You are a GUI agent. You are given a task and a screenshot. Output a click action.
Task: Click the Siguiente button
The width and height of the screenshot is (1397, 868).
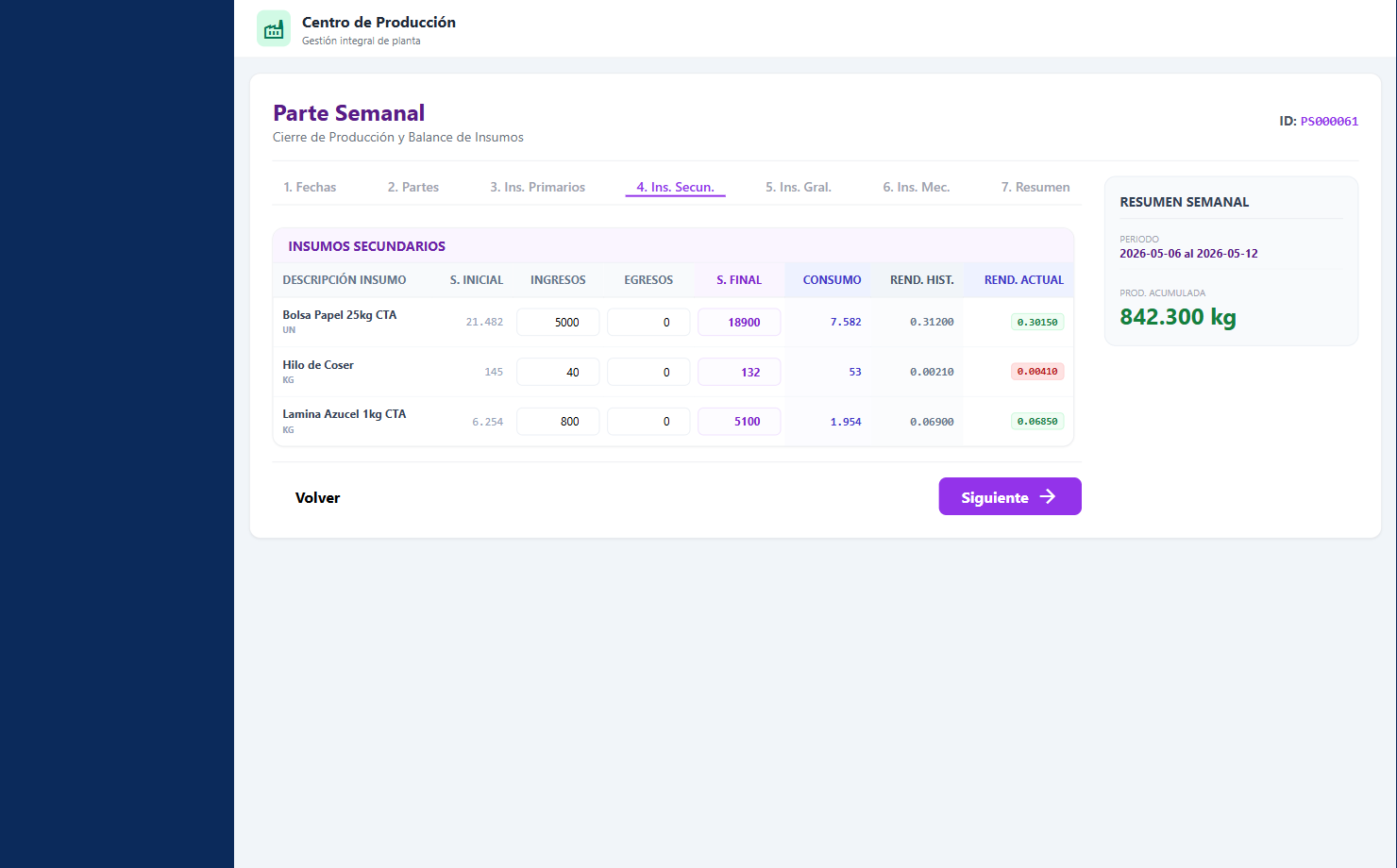pos(1010,496)
